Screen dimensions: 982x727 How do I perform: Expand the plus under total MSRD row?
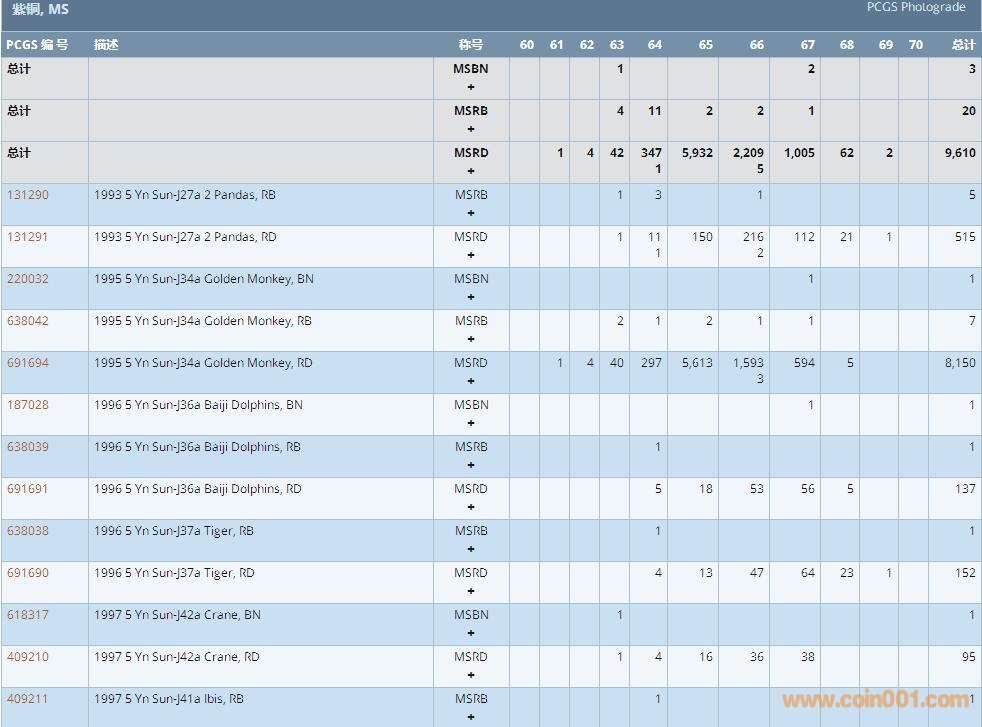[x=471, y=171]
